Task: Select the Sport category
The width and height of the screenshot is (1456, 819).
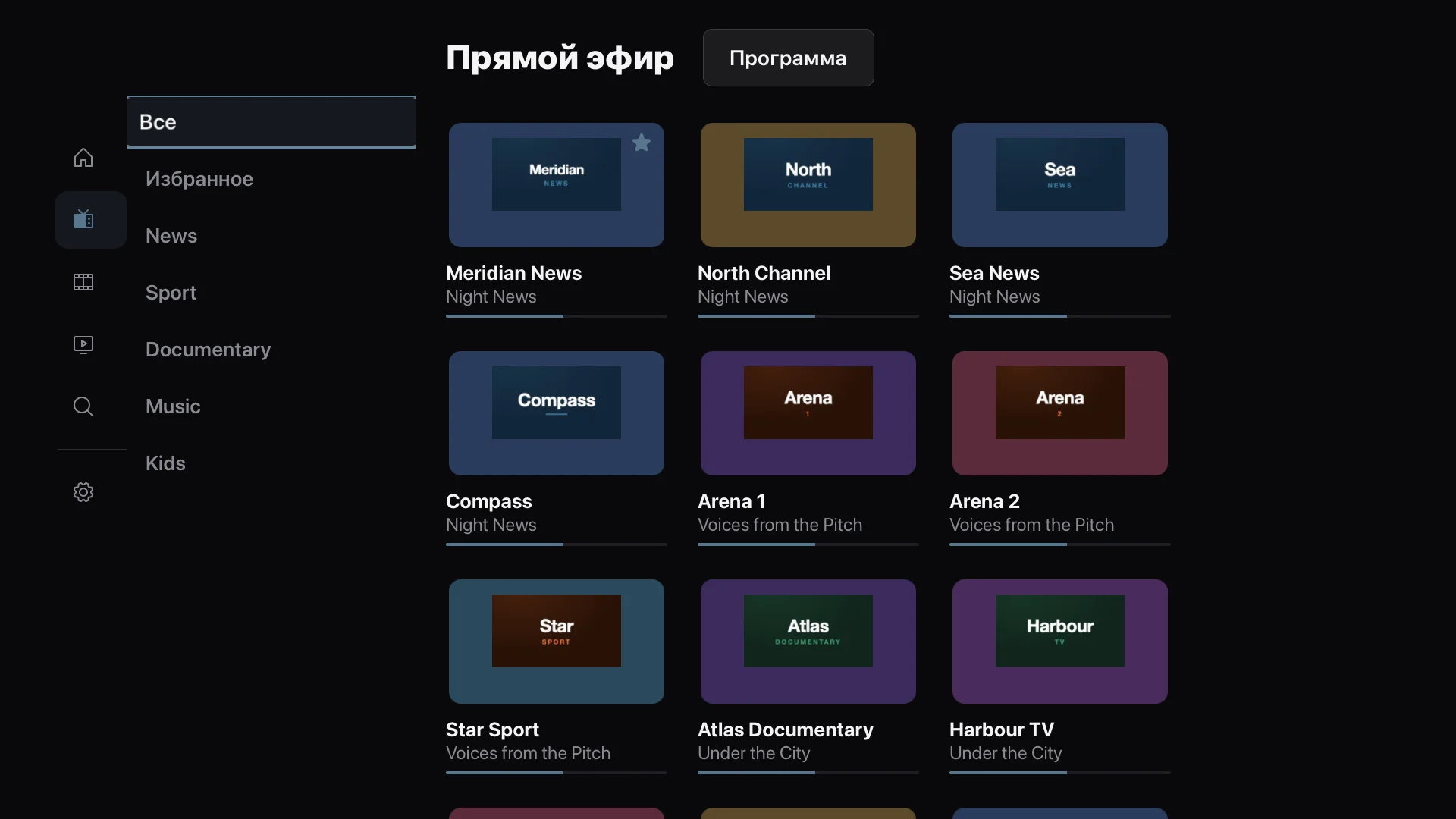Action: [171, 293]
